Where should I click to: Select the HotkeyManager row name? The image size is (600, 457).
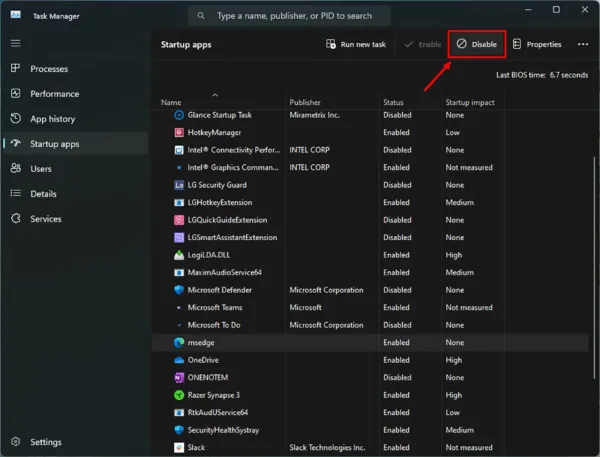214,132
